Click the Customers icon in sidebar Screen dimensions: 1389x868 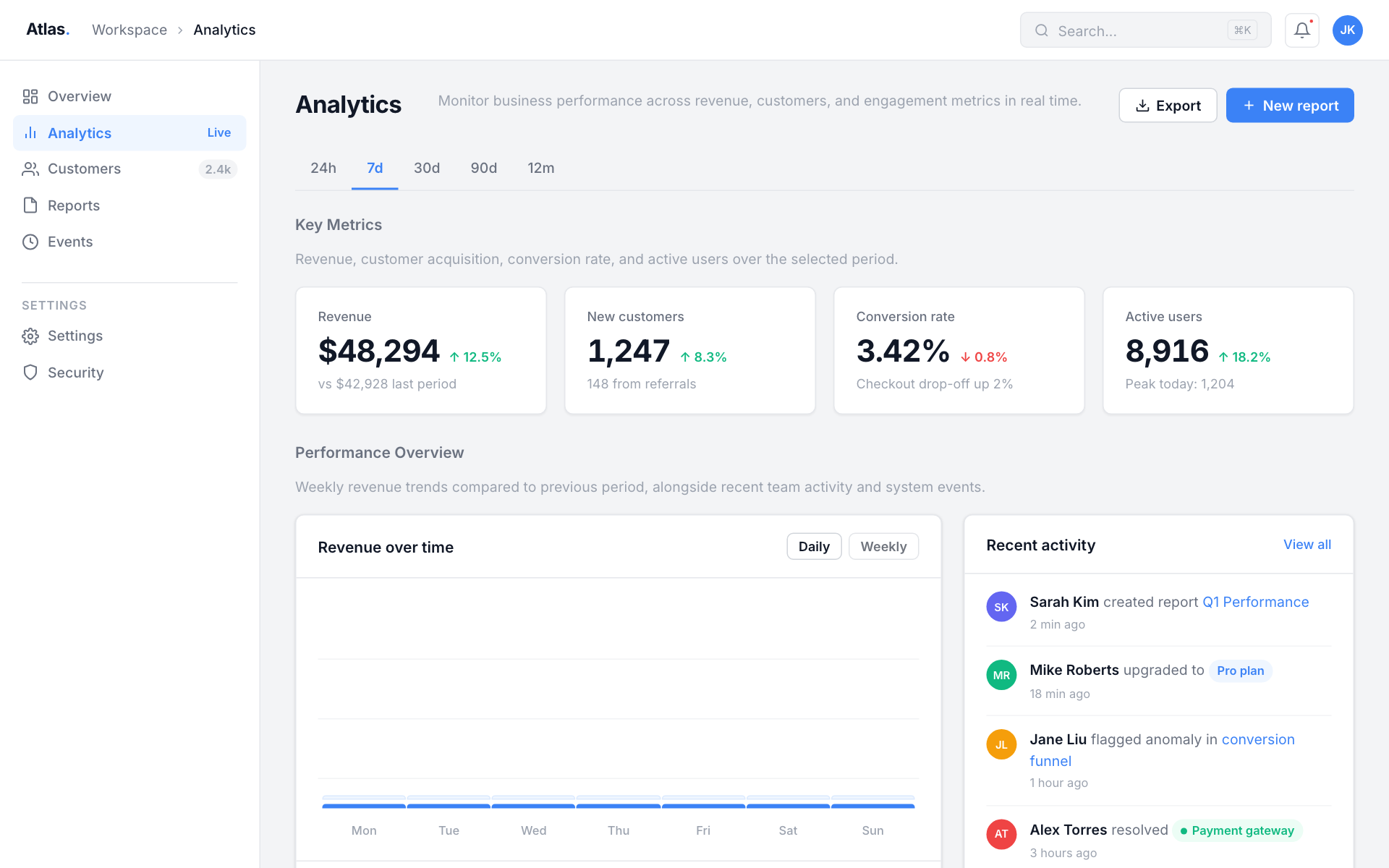pos(30,169)
